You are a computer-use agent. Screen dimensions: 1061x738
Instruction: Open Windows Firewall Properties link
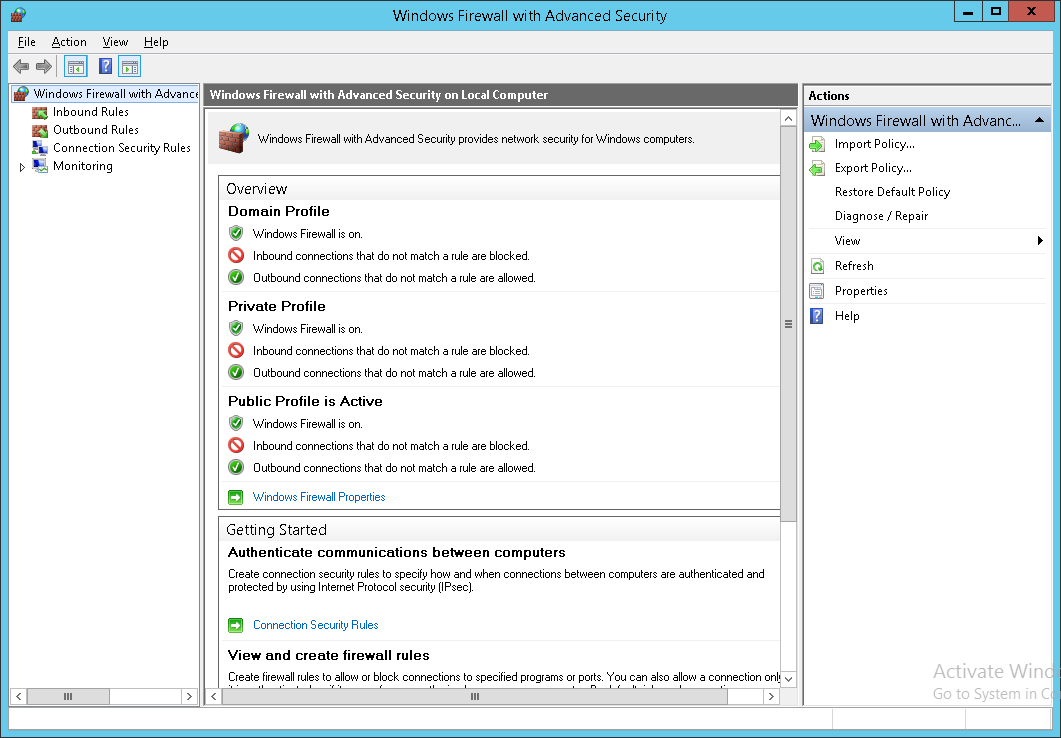(319, 497)
